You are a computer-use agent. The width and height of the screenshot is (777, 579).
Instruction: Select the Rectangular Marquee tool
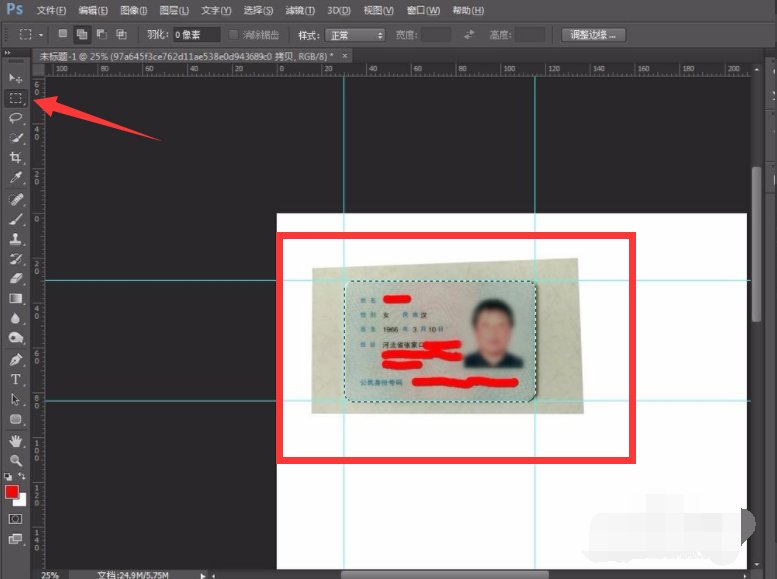16,98
